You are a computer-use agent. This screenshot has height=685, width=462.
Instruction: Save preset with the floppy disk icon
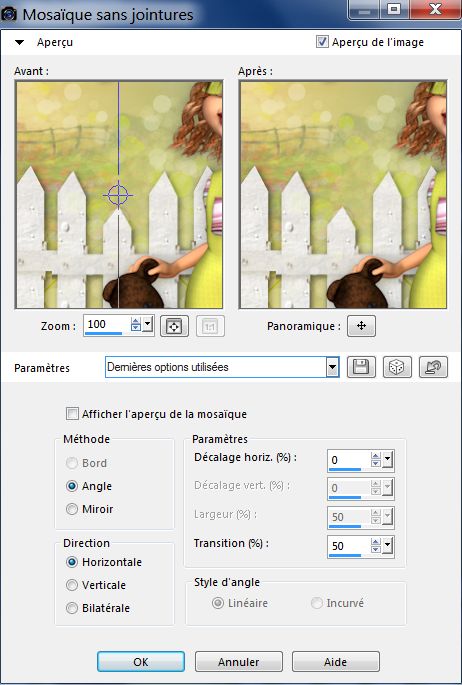362,367
